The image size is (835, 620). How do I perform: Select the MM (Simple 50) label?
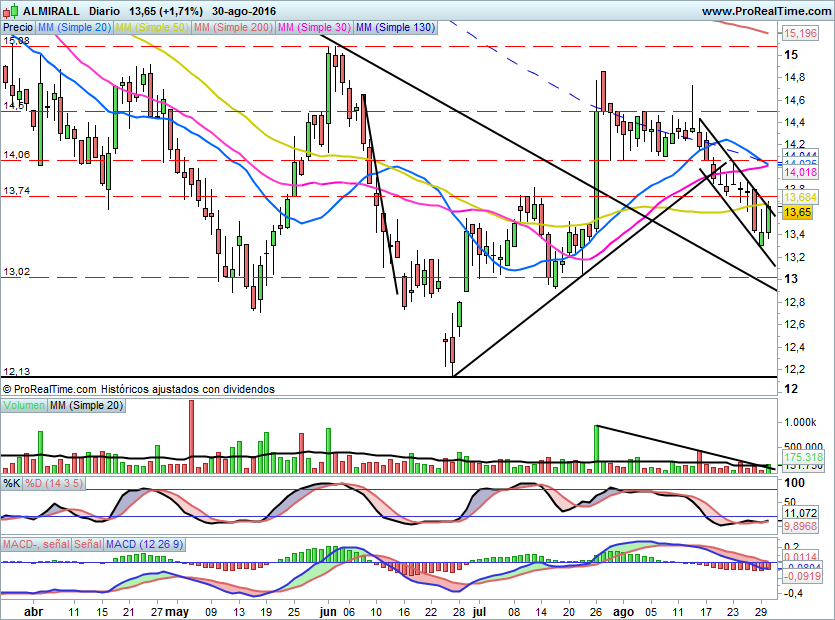(152, 27)
